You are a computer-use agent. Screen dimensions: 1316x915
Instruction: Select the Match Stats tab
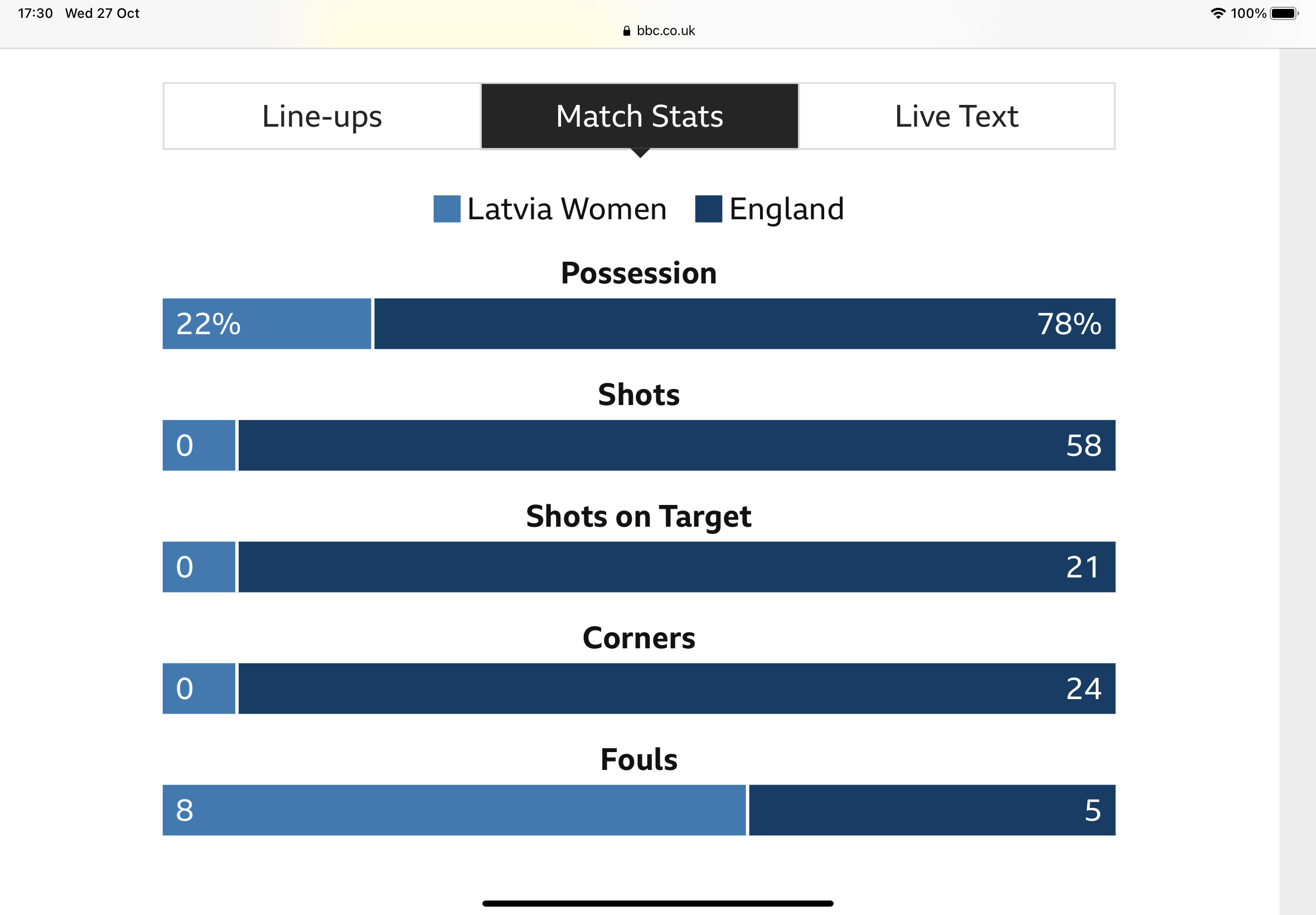[640, 117]
